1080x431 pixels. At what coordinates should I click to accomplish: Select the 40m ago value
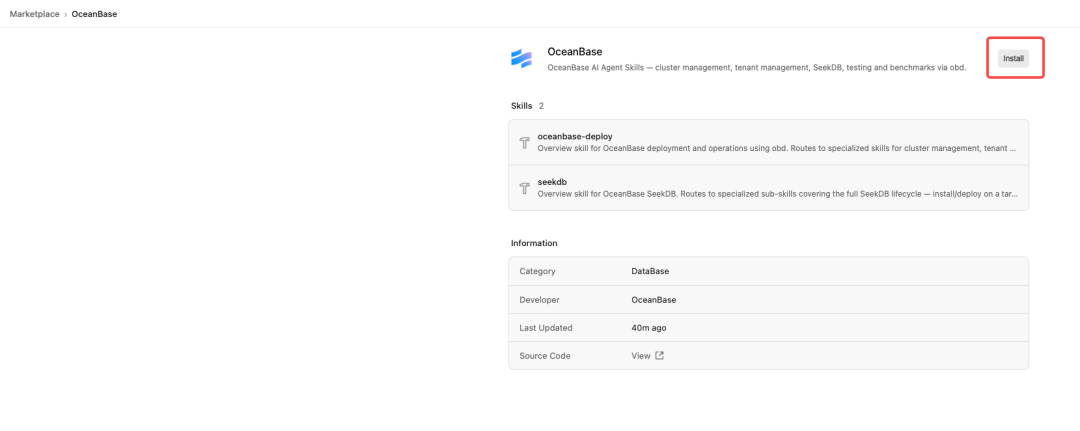(649, 328)
